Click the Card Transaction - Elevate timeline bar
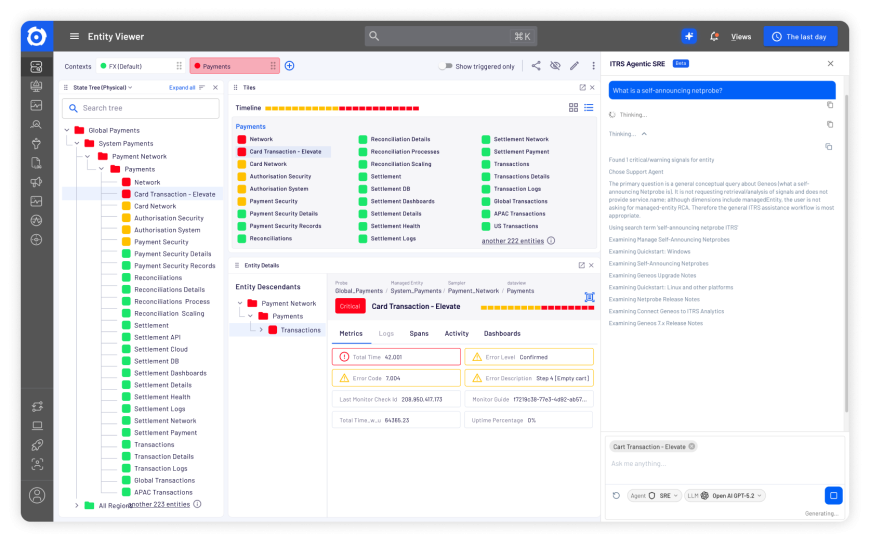The height and width of the screenshot is (543, 870). tap(537, 307)
